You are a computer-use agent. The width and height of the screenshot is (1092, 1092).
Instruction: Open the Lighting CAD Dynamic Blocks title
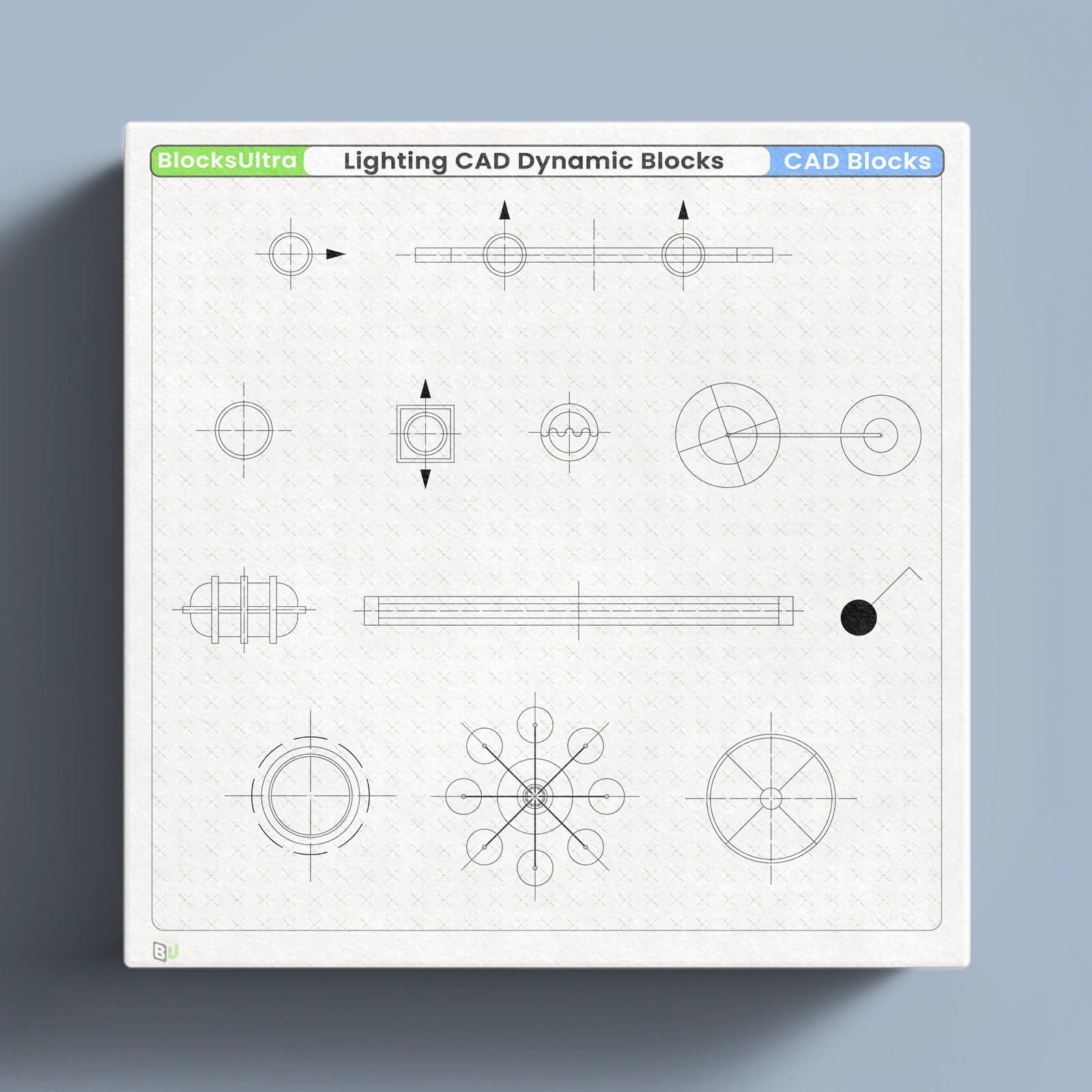coord(534,162)
